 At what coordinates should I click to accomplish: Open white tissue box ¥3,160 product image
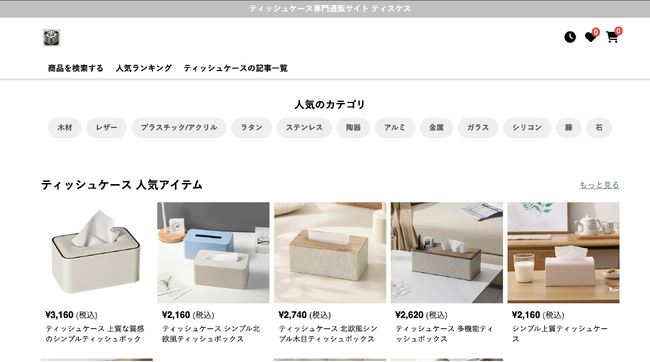[x=97, y=253]
